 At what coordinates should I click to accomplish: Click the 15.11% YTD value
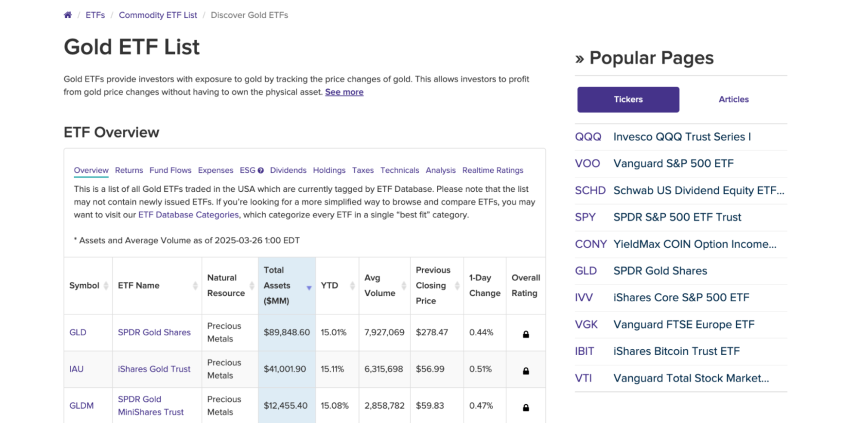[x=332, y=369]
